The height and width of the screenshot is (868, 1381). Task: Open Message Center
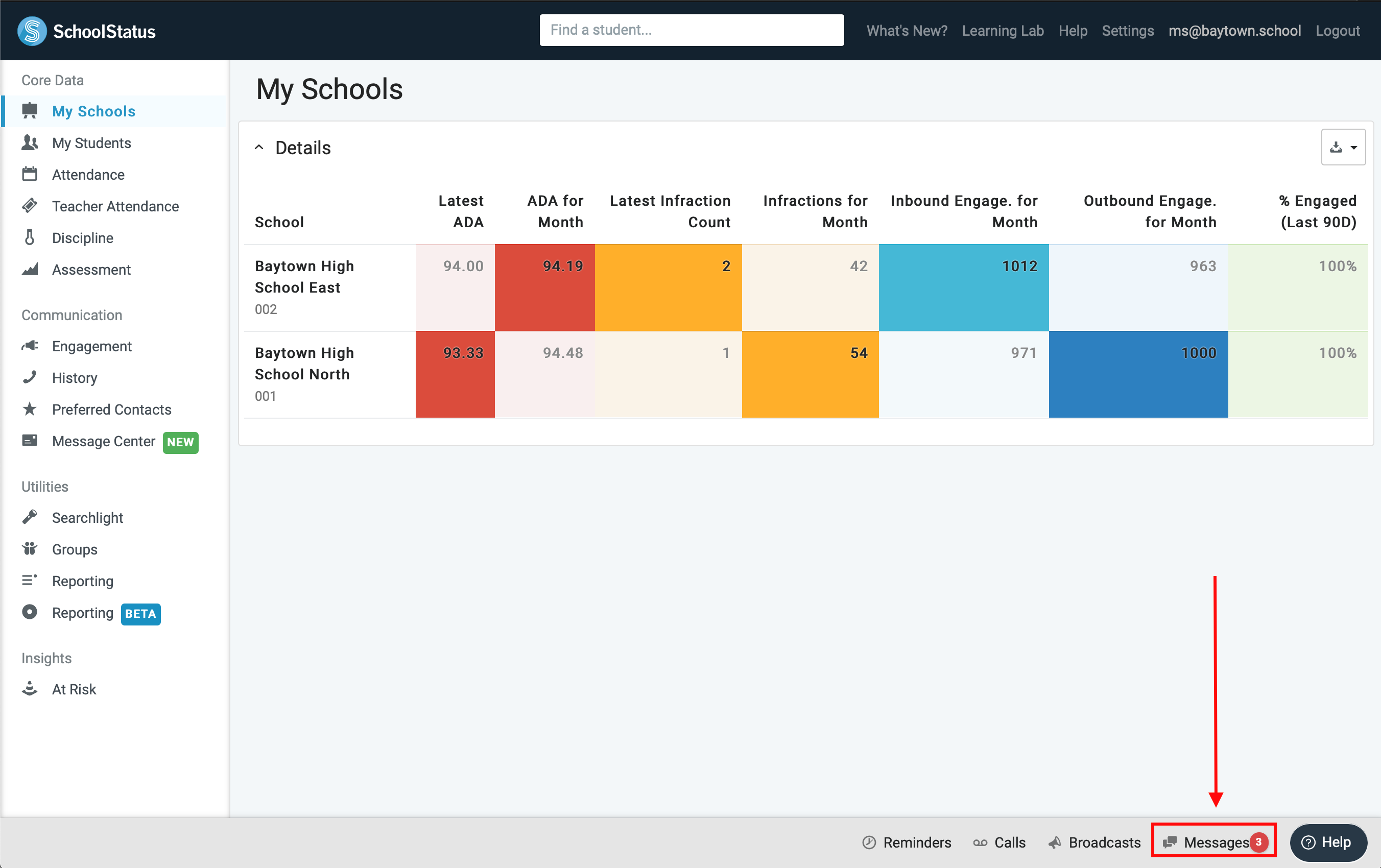(104, 441)
